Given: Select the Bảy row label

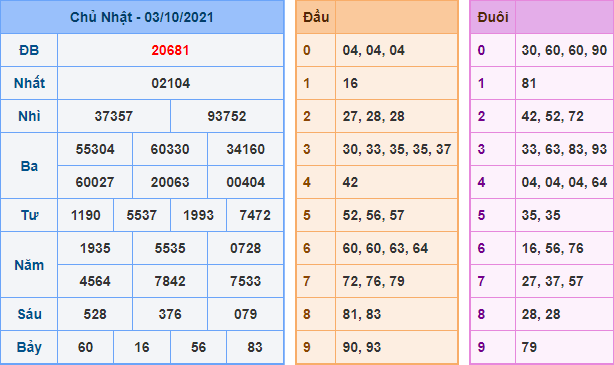Looking at the screenshot, I should click(x=29, y=347).
